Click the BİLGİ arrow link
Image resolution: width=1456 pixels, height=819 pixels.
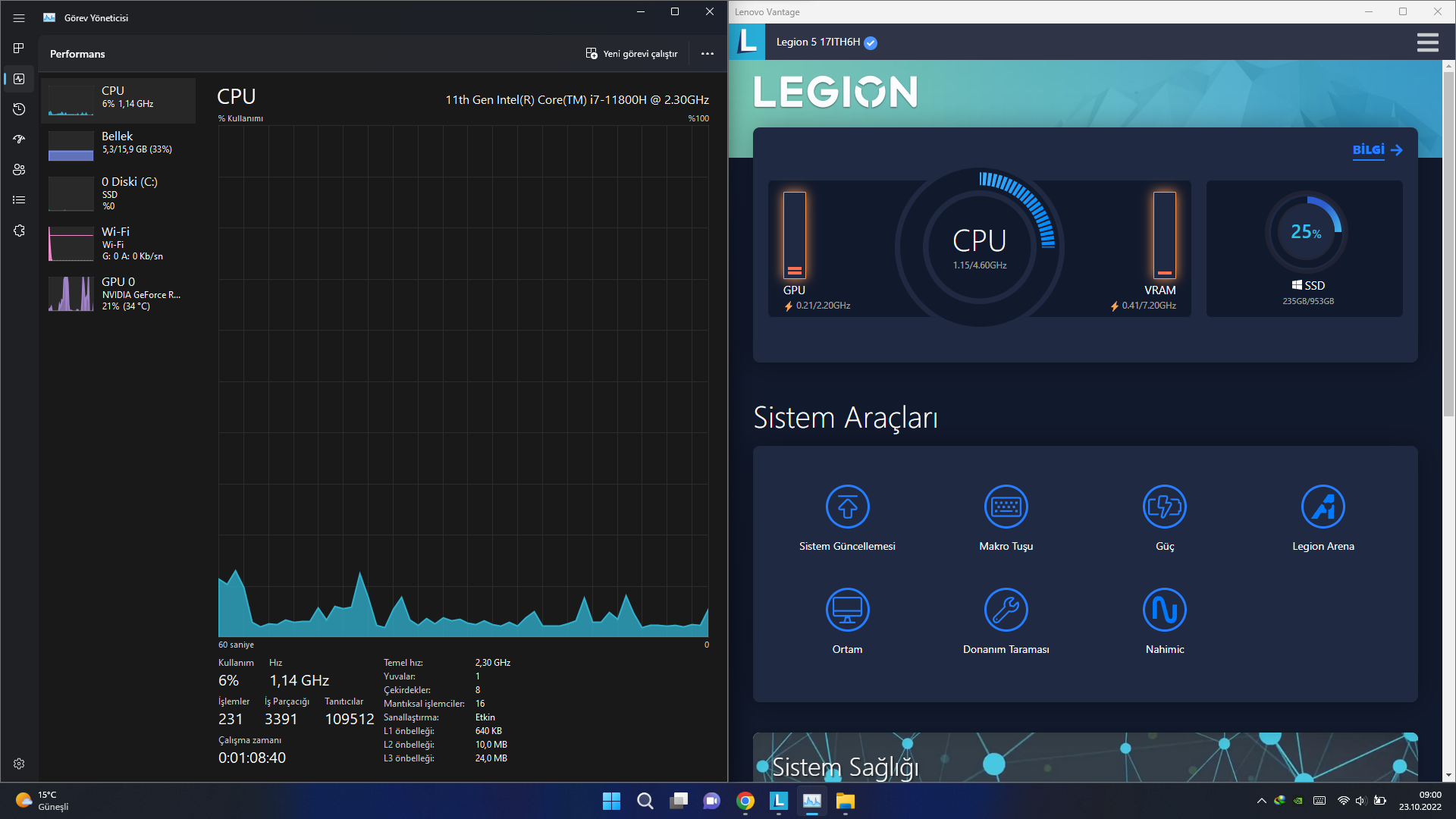[x=1377, y=150]
